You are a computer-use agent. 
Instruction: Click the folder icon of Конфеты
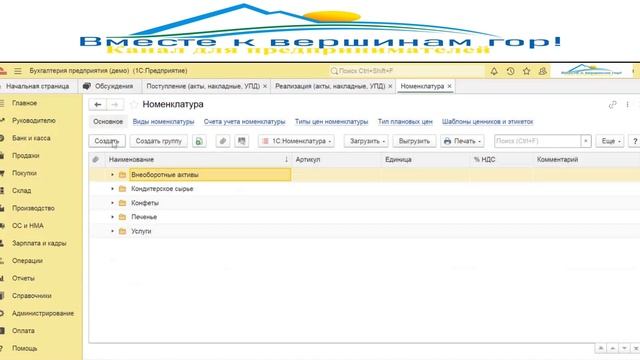coord(122,203)
